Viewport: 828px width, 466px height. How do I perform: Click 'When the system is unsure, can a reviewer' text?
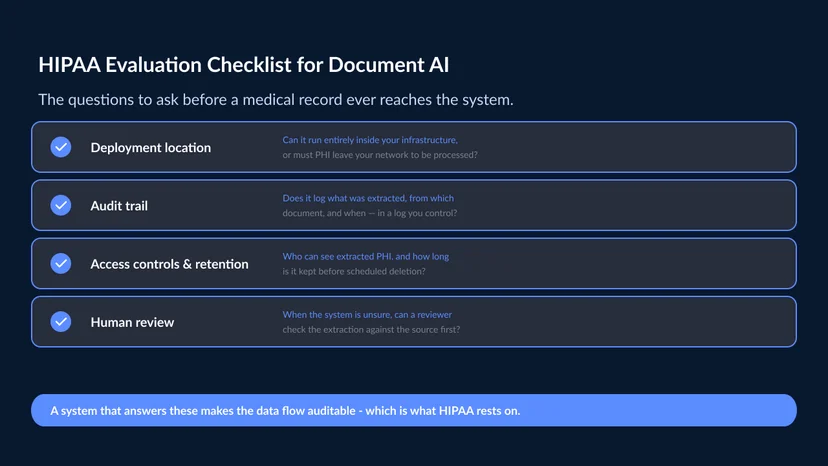pyautogui.click(x=367, y=314)
